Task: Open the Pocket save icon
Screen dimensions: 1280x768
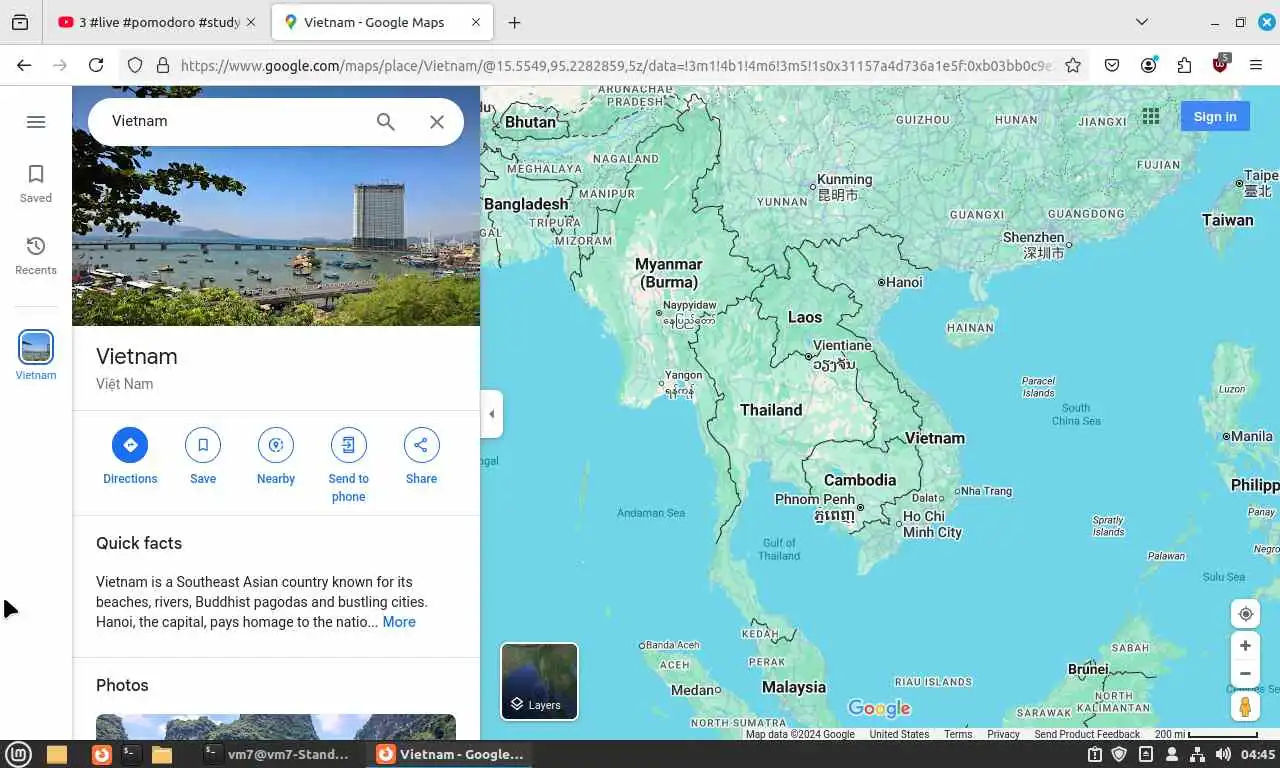Action: tap(1112, 65)
